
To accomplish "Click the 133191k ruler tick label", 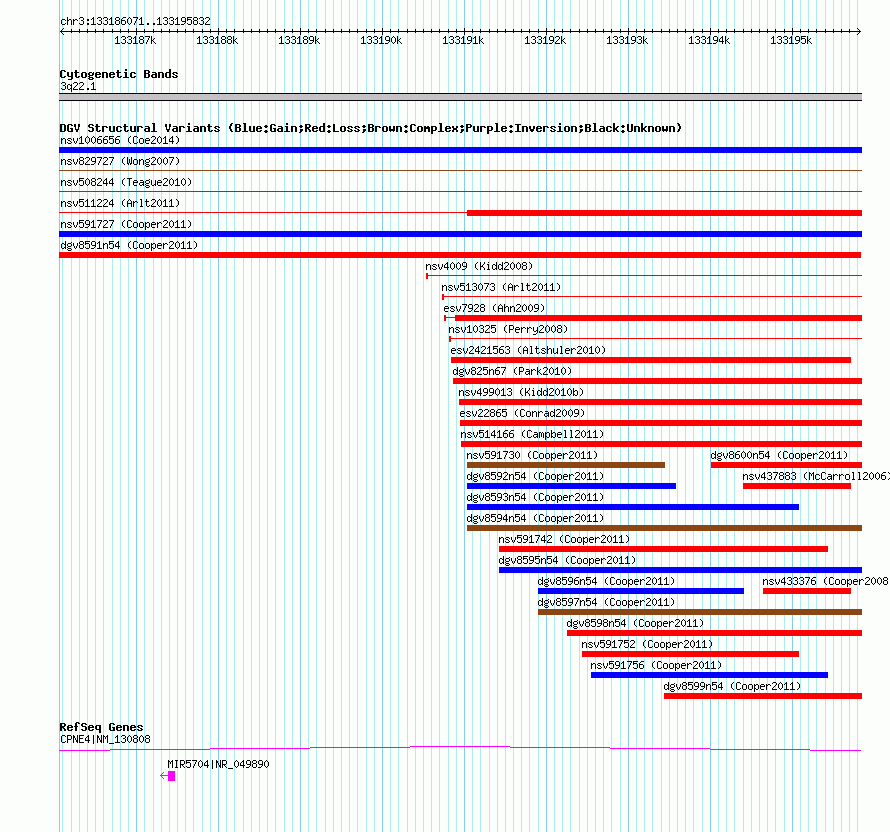I will [463, 40].
